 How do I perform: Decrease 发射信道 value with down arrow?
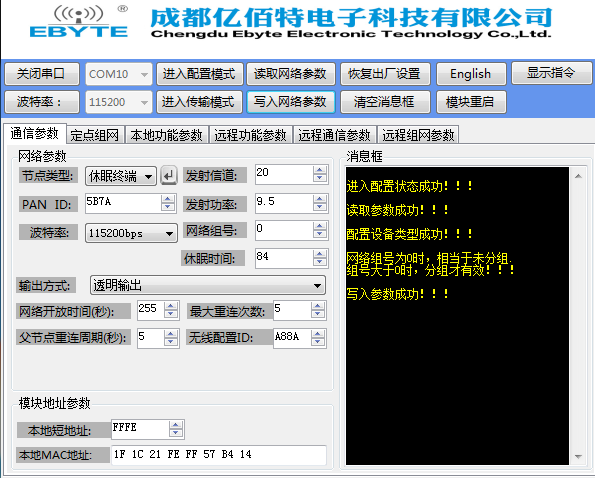(320, 178)
